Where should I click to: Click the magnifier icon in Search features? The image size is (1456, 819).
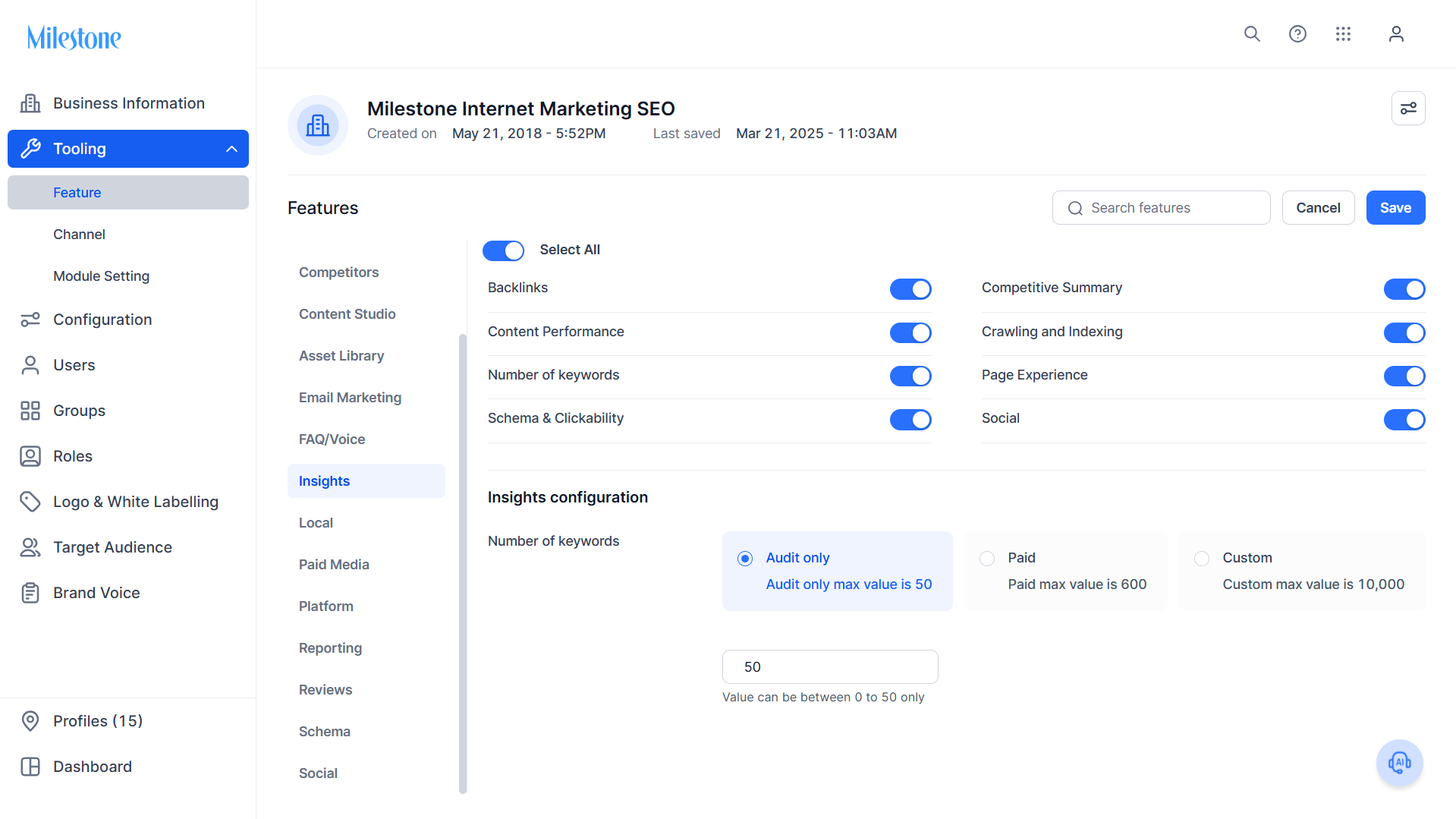1075,208
